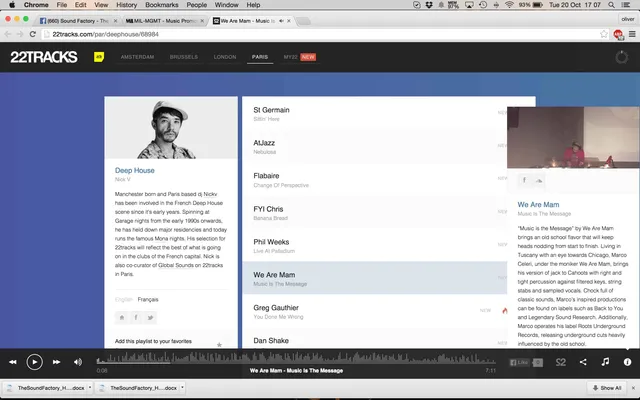
Task: Click Show All downloads button
Action: coord(607,388)
